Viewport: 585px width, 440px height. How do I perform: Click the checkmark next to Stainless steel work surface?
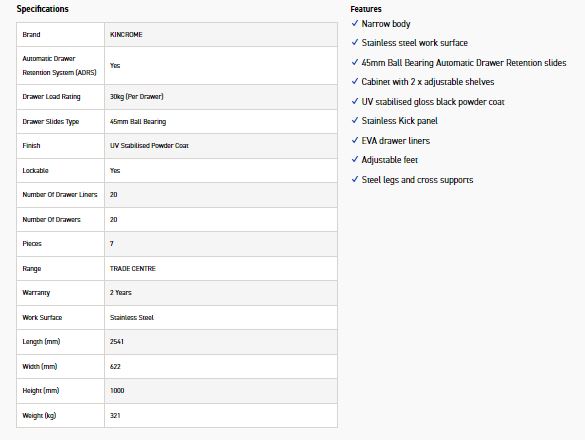tap(355, 42)
